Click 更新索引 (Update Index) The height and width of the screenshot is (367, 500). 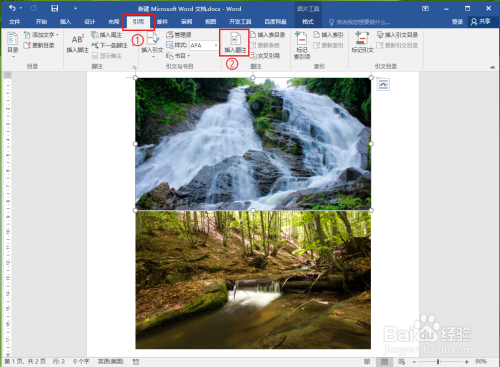pyautogui.click(x=329, y=45)
